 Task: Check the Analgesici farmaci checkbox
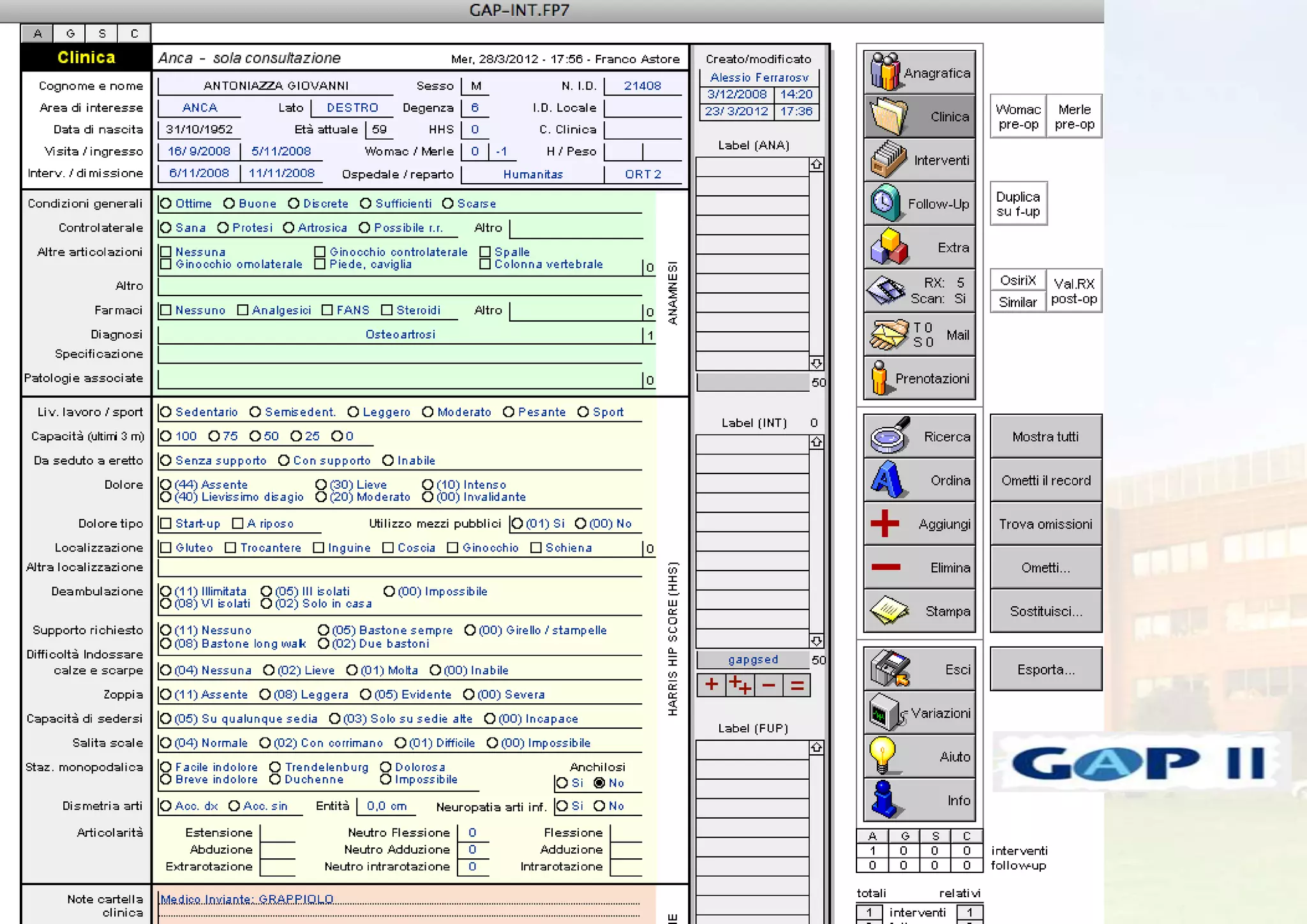pyautogui.click(x=243, y=310)
